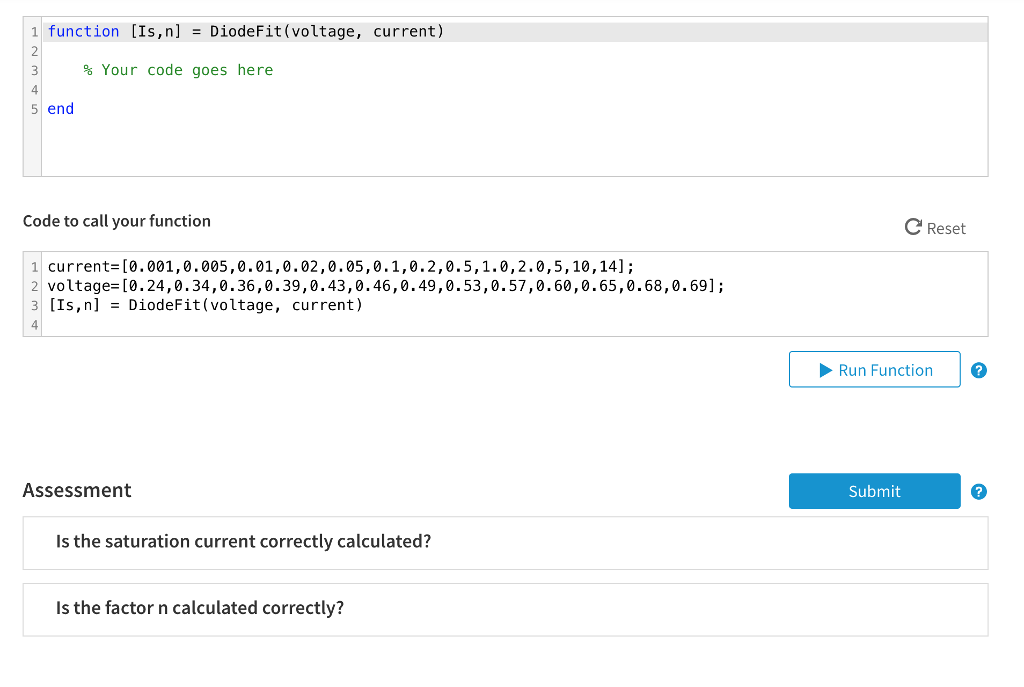The image size is (1024, 687).
Task: Click line number 3 in function editor gutter
Action: coord(33,70)
